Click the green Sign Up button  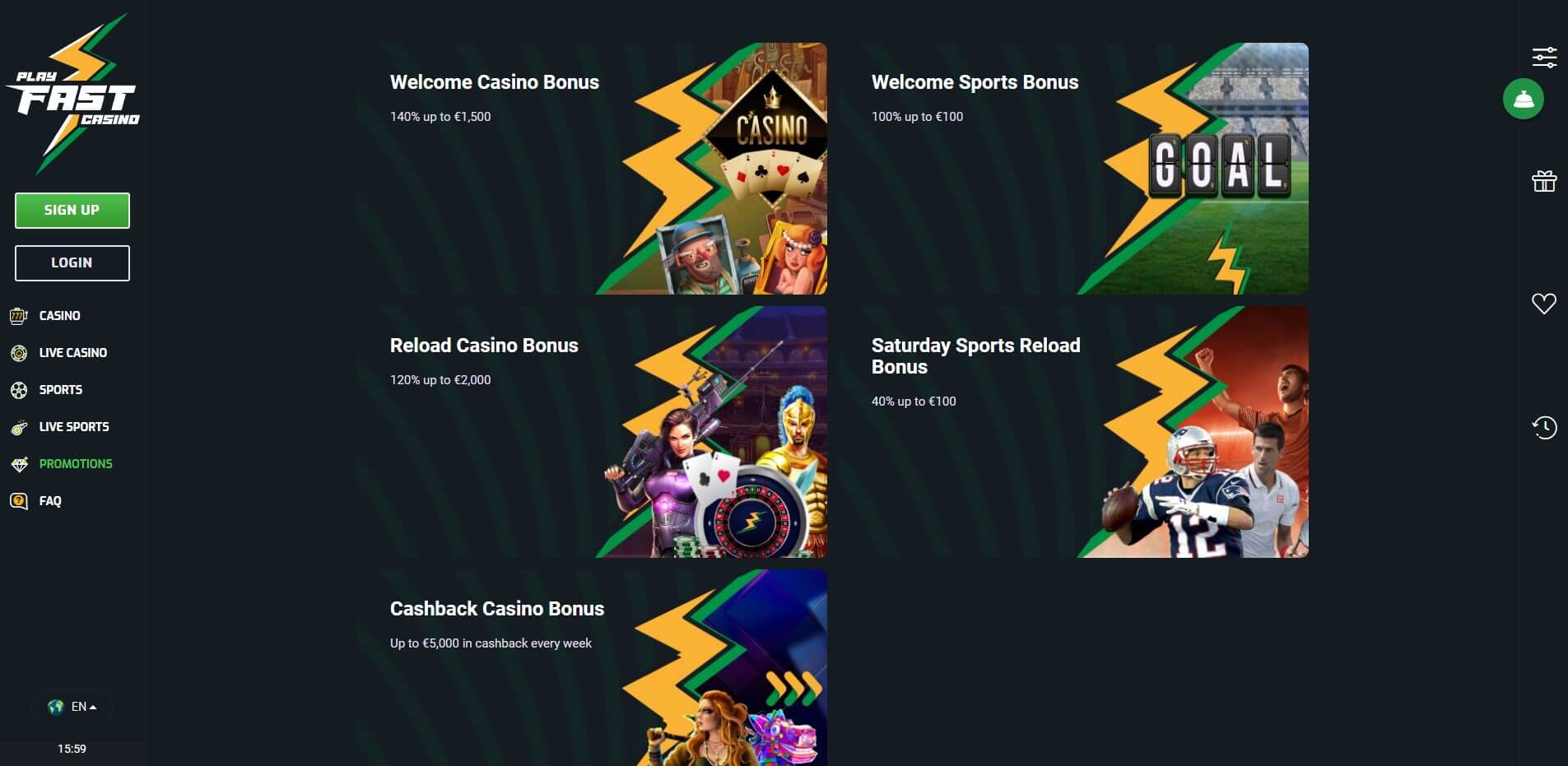click(x=72, y=211)
